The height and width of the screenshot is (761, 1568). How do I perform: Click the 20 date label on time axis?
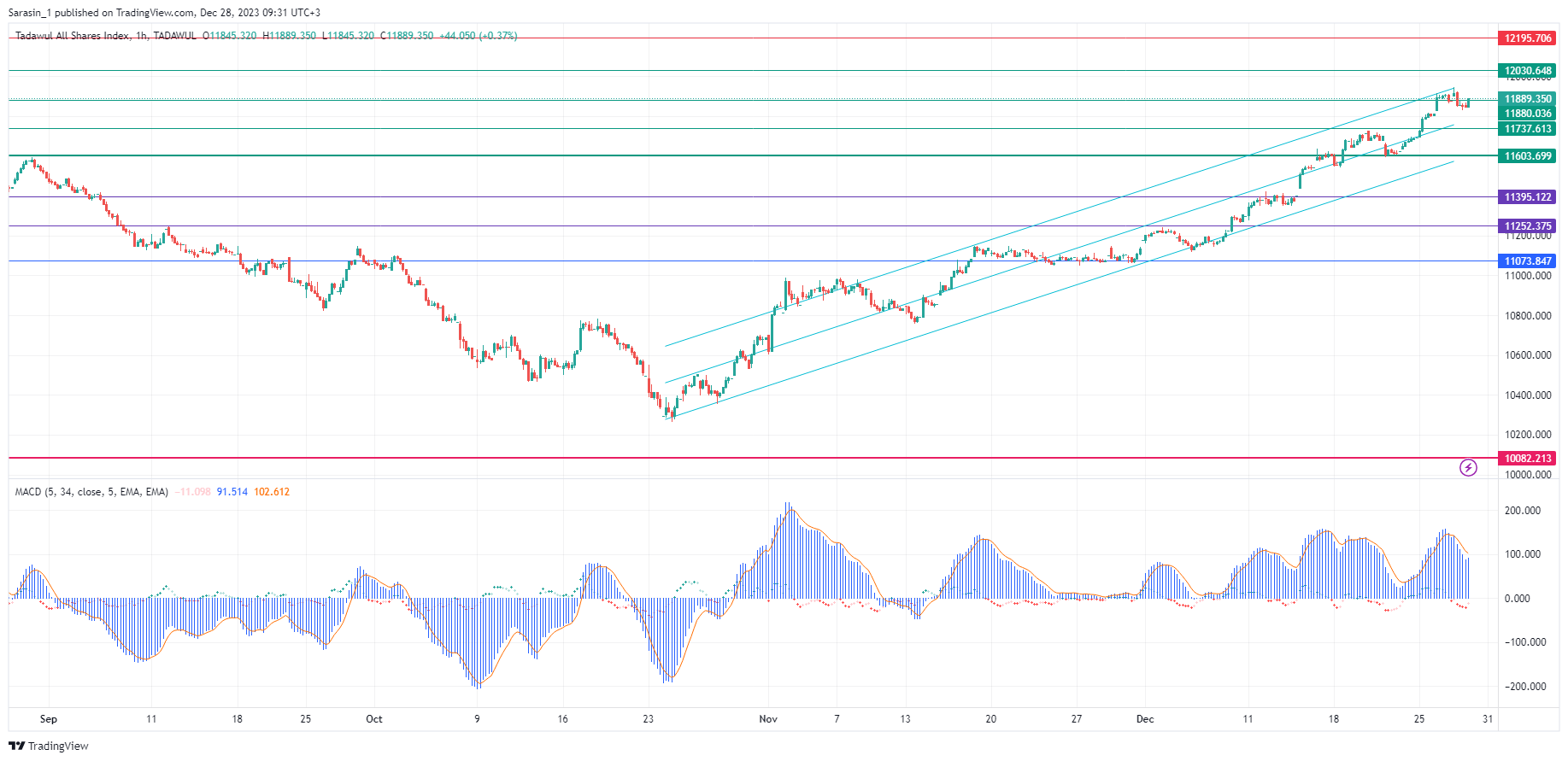click(x=991, y=719)
